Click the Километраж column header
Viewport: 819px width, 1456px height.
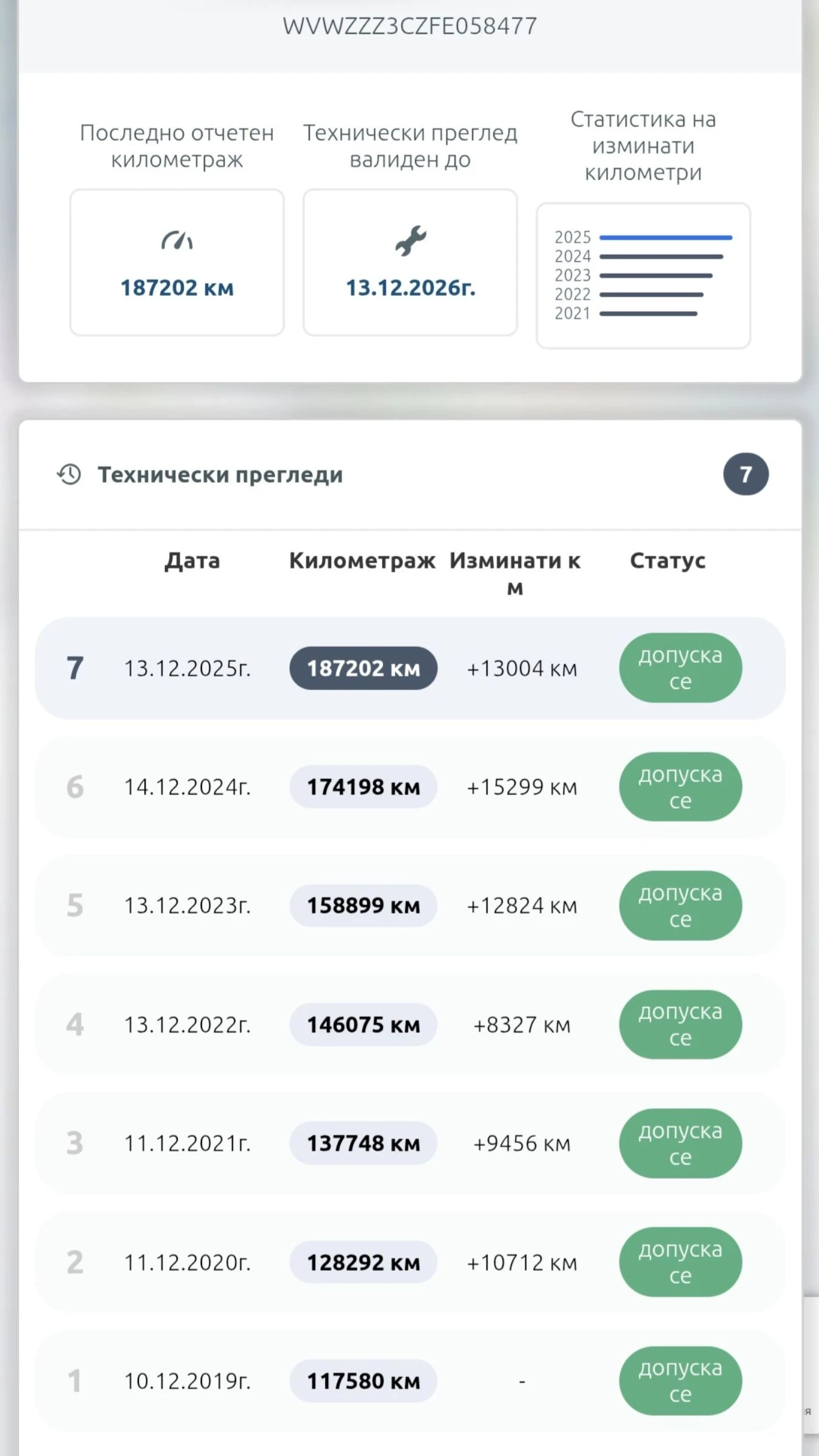point(362,561)
